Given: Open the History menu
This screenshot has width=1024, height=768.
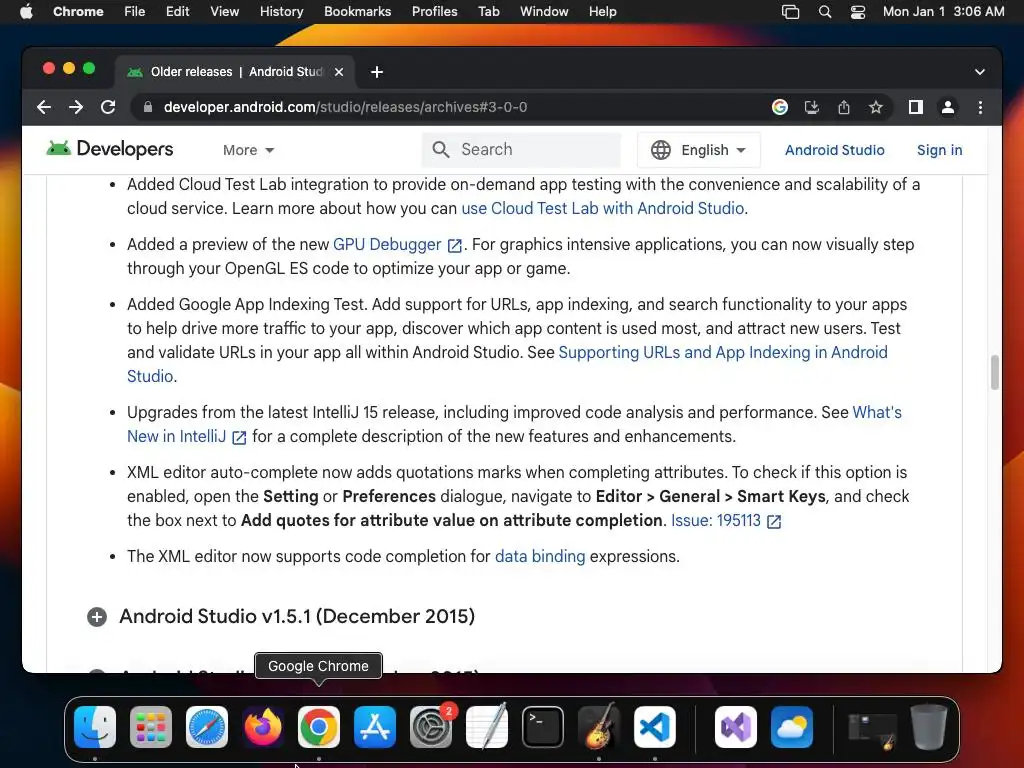Looking at the screenshot, I should pos(281,12).
